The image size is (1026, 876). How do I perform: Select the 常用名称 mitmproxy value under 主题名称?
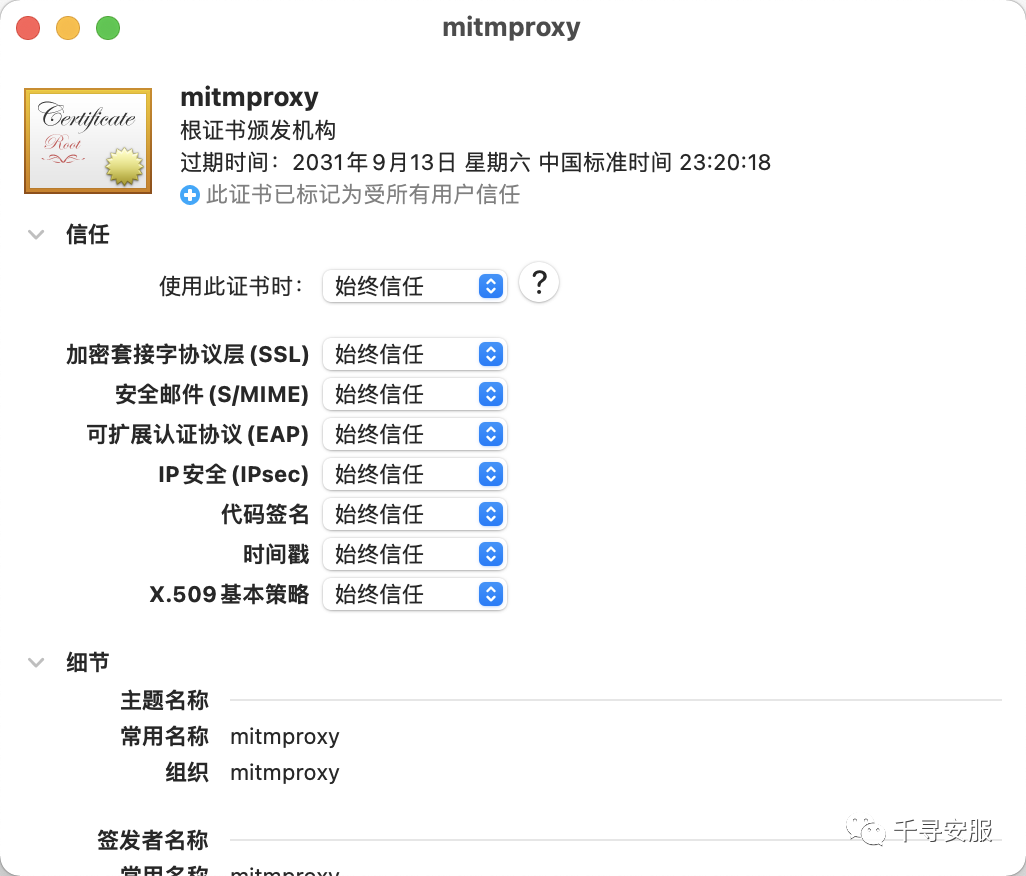click(x=285, y=737)
